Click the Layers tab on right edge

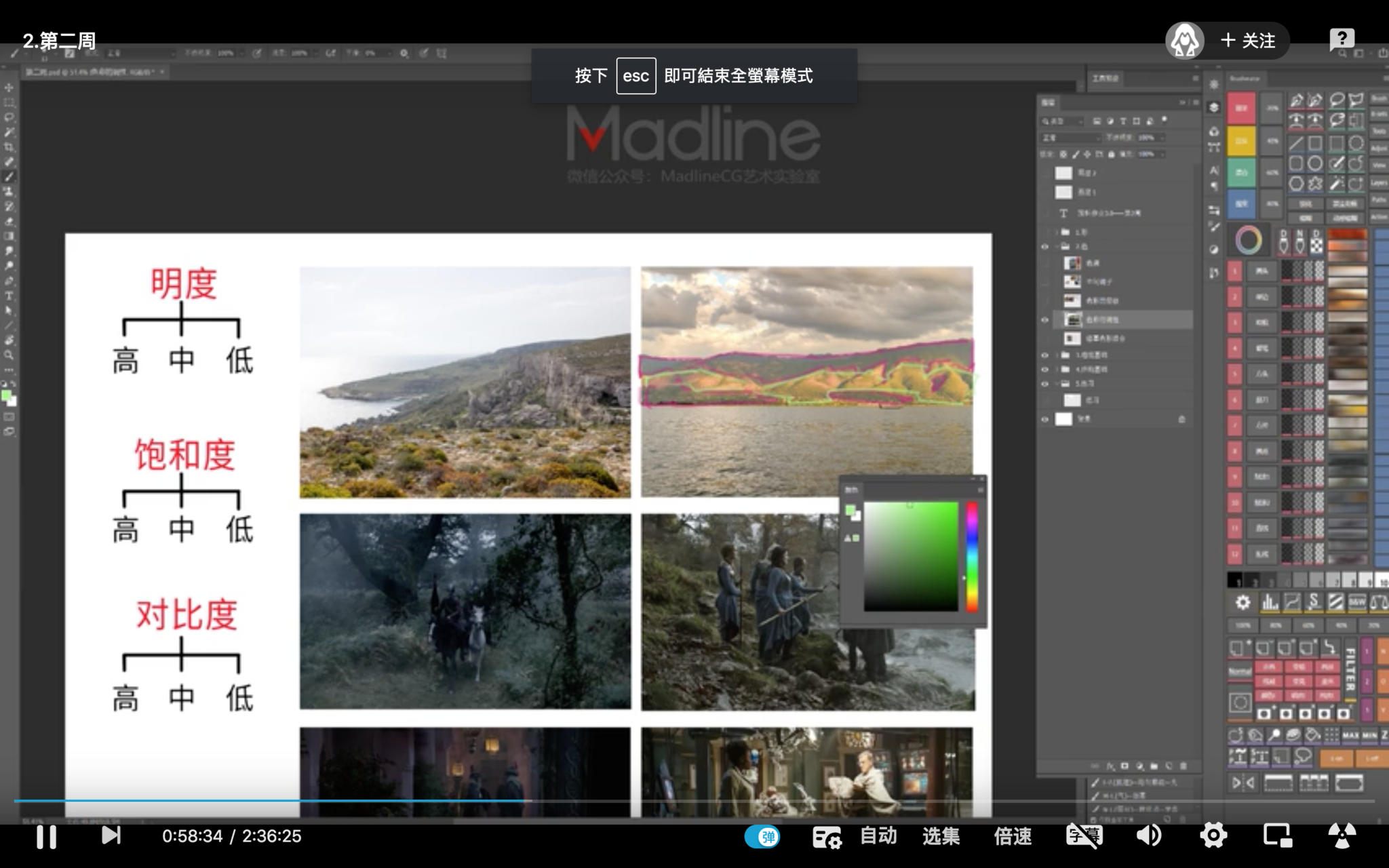click(1379, 183)
